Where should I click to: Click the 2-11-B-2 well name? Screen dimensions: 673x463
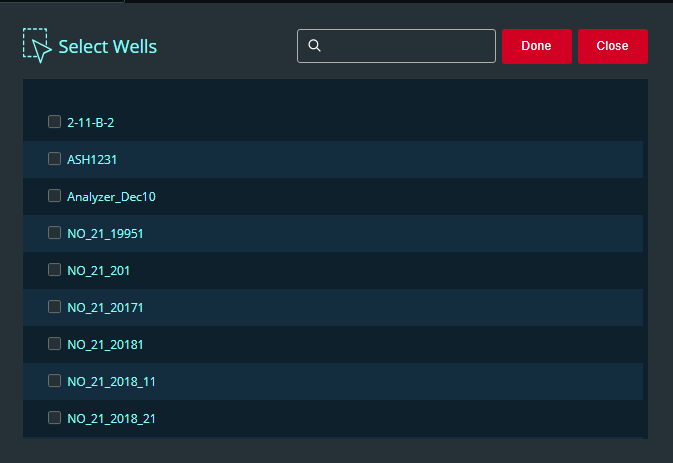coord(92,122)
